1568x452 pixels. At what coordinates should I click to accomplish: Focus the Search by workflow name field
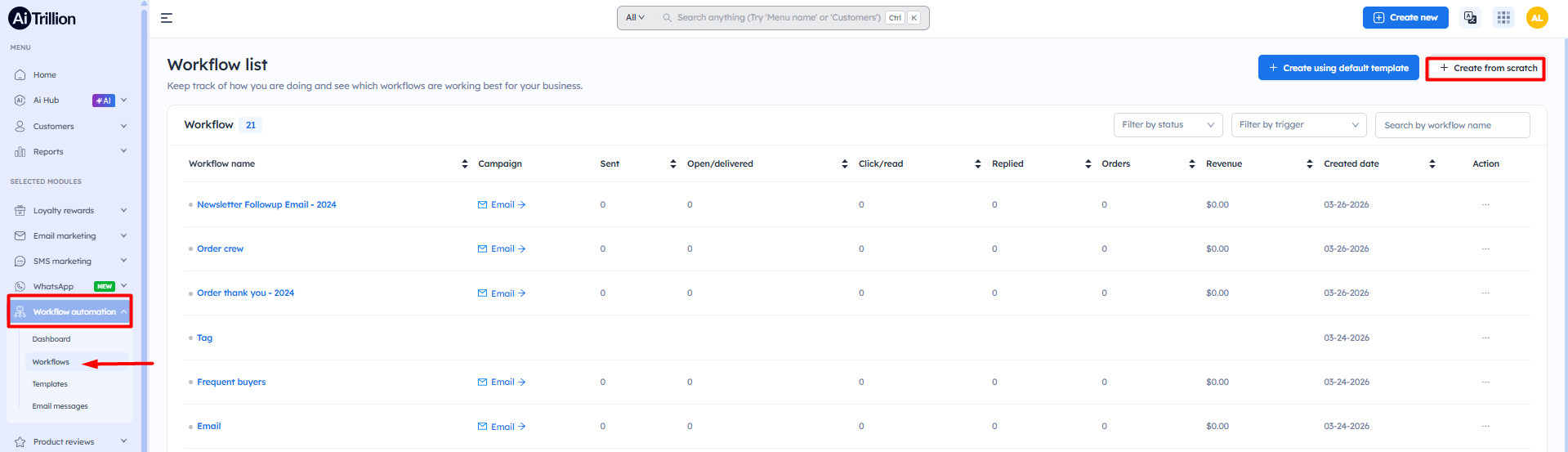click(x=1452, y=126)
